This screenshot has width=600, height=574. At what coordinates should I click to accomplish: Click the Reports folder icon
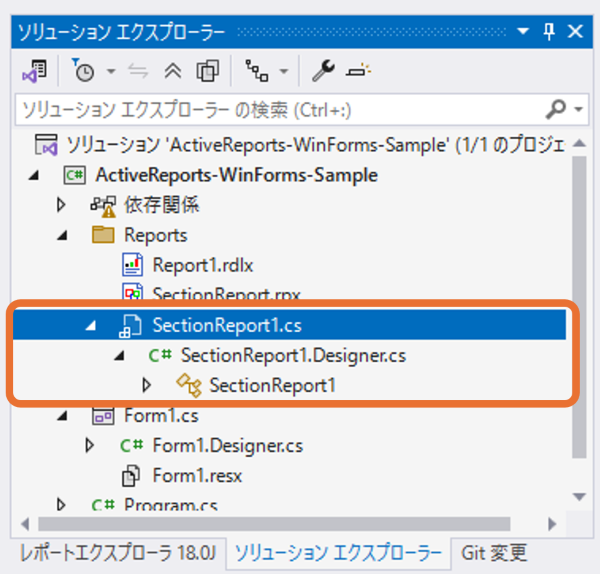coord(103,234)
